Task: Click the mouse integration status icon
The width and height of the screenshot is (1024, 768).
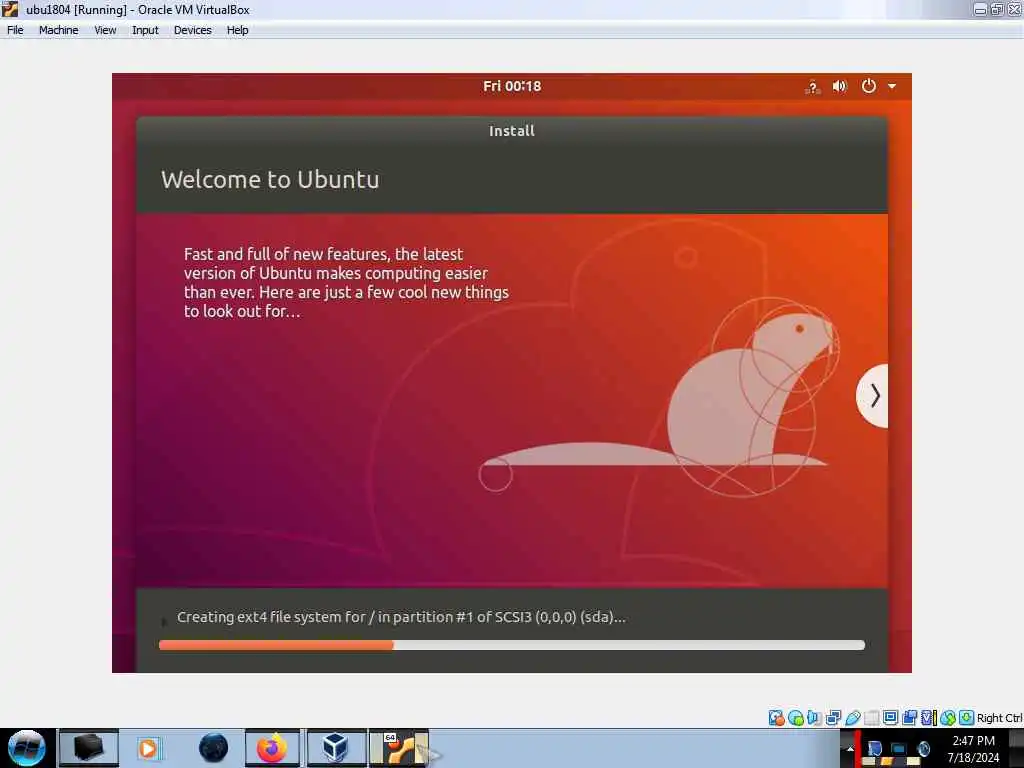Action: [x=948, y=718]
